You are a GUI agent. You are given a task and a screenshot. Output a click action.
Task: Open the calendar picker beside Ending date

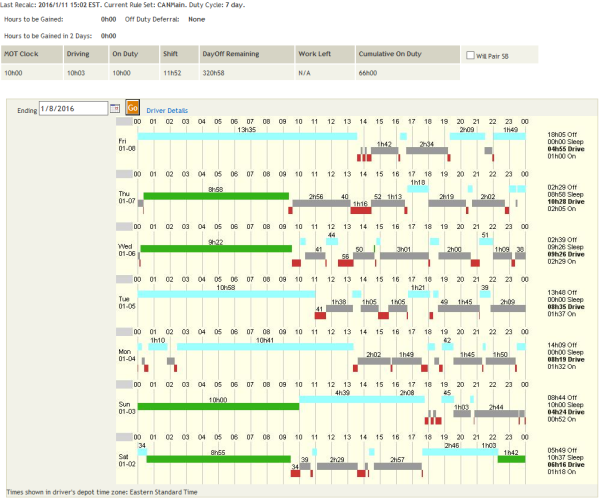pyautogui.click(x=113, y=108)
